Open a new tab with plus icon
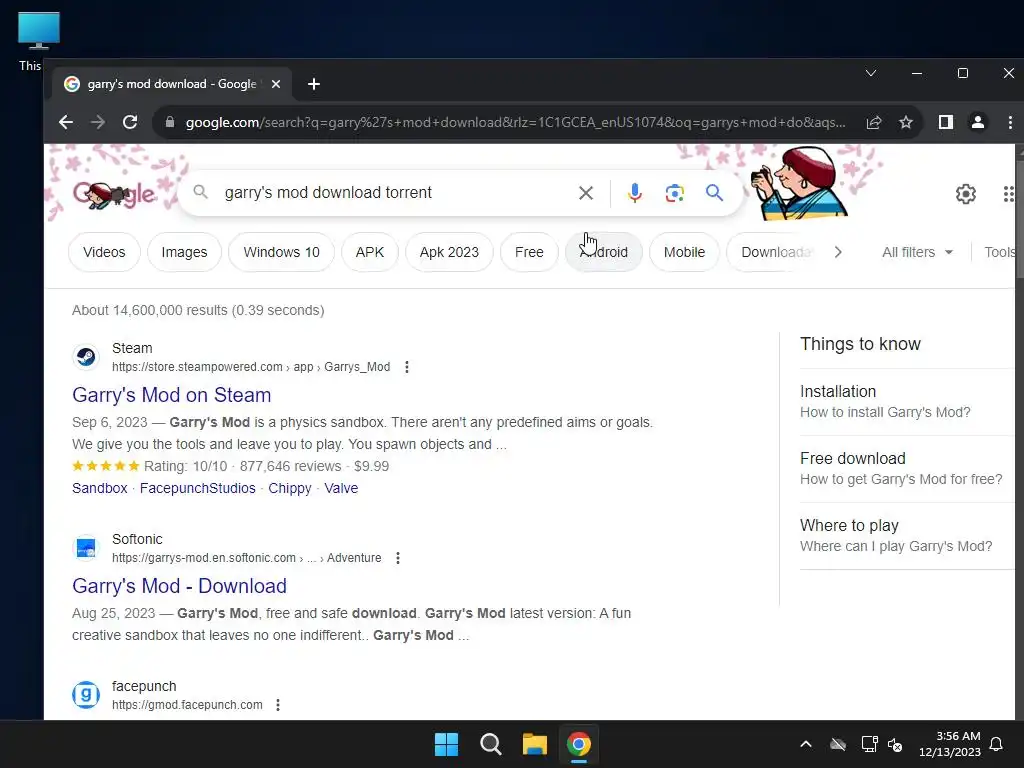1024x768 pixels. tap(313, 84)
